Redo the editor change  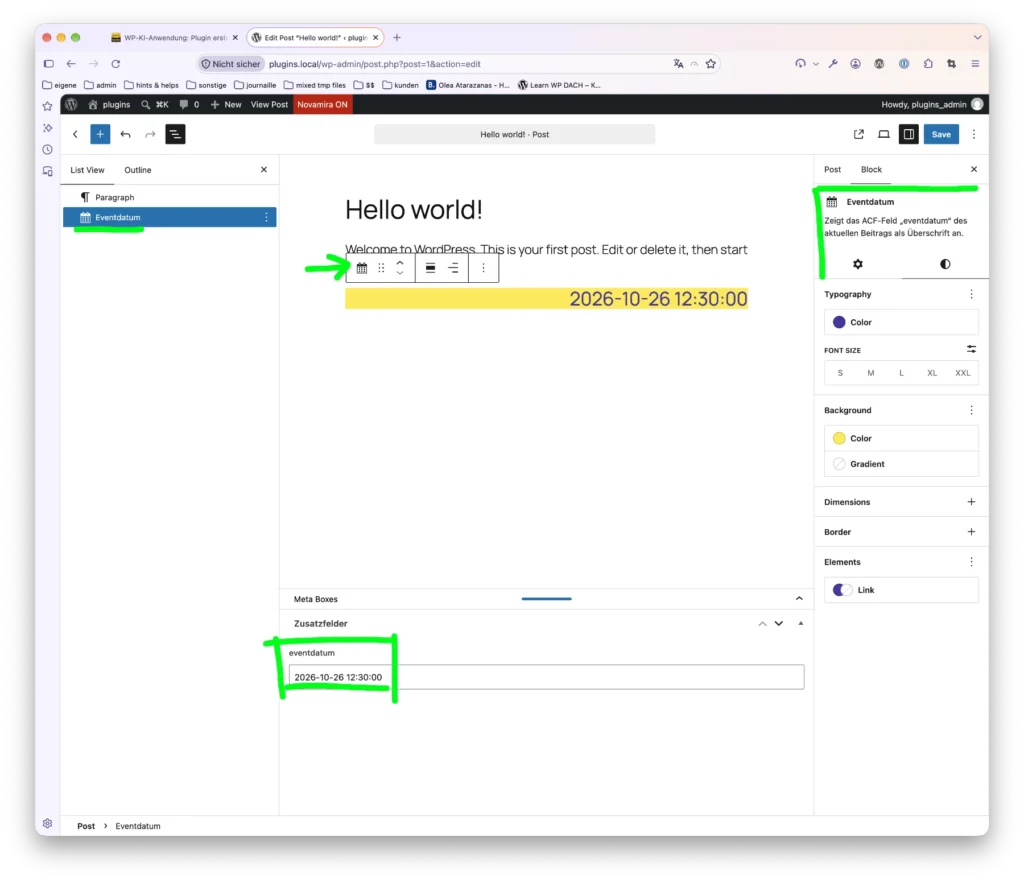pos(150,134)
